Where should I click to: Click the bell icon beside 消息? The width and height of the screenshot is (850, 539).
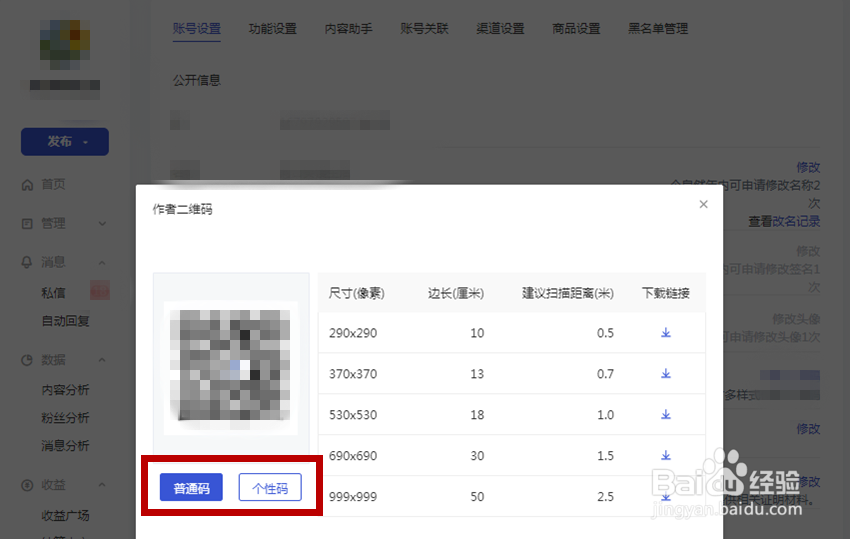pyautogui.click(x=27, y=262)
